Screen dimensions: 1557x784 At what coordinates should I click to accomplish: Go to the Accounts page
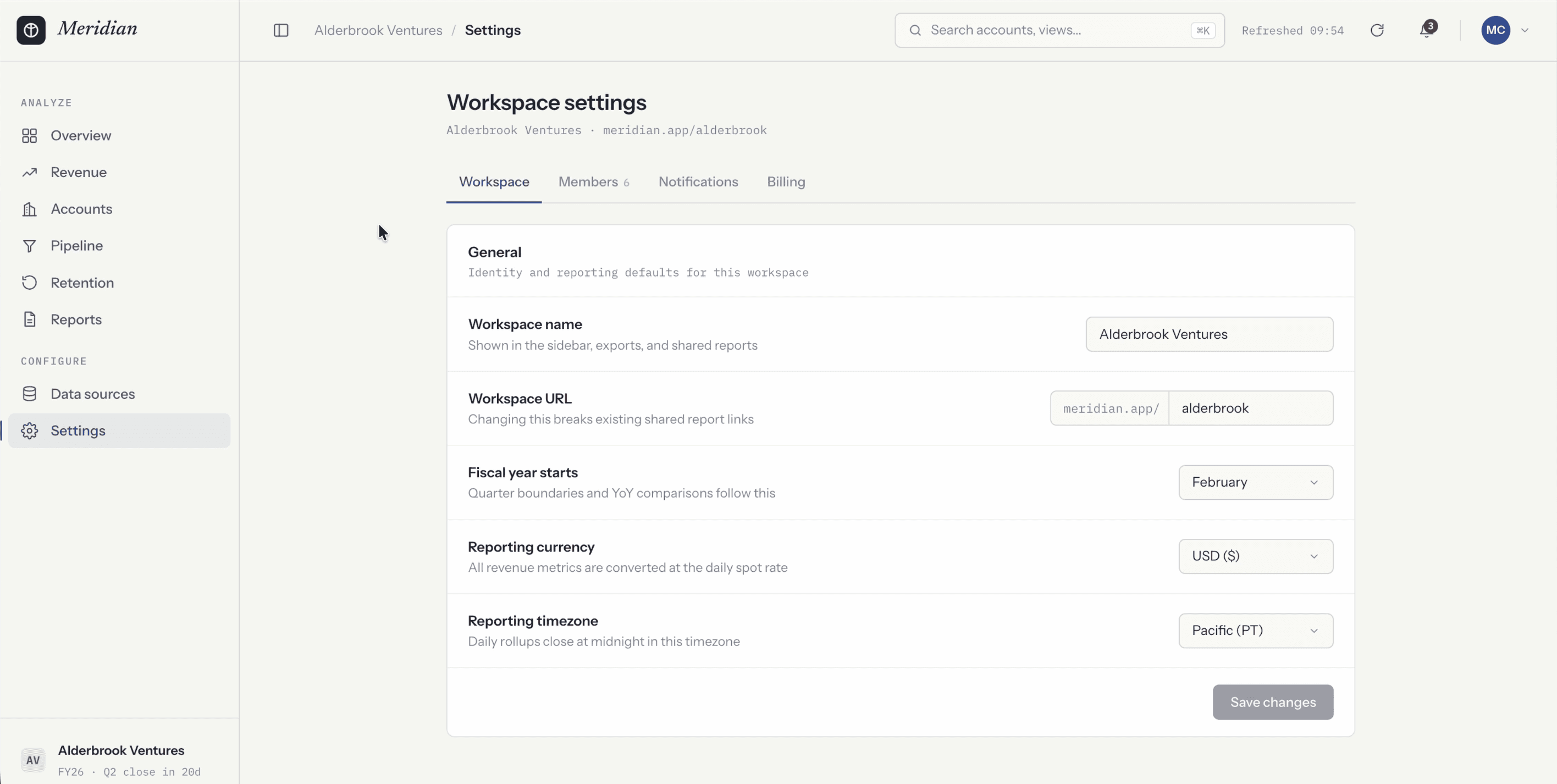[119, 209]
